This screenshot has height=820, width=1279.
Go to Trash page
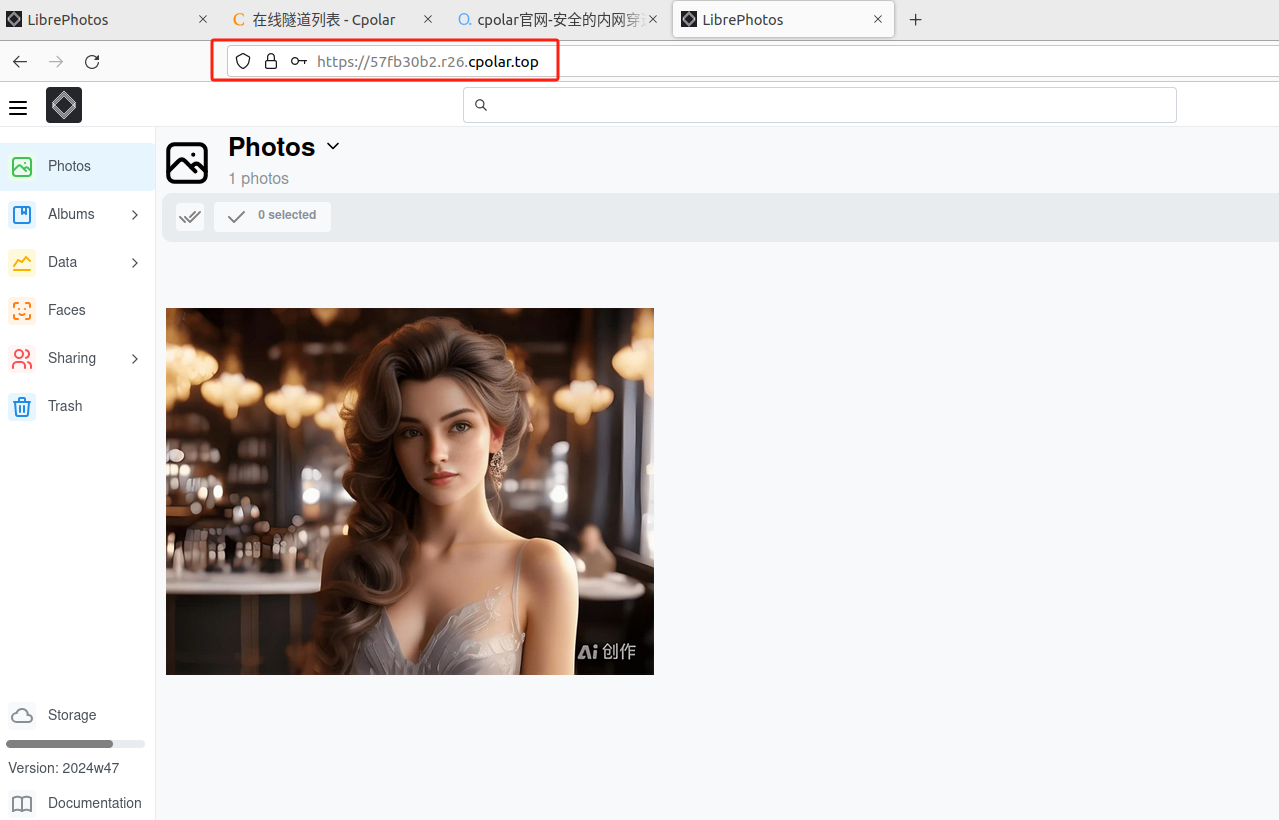[x=77, y=406]
